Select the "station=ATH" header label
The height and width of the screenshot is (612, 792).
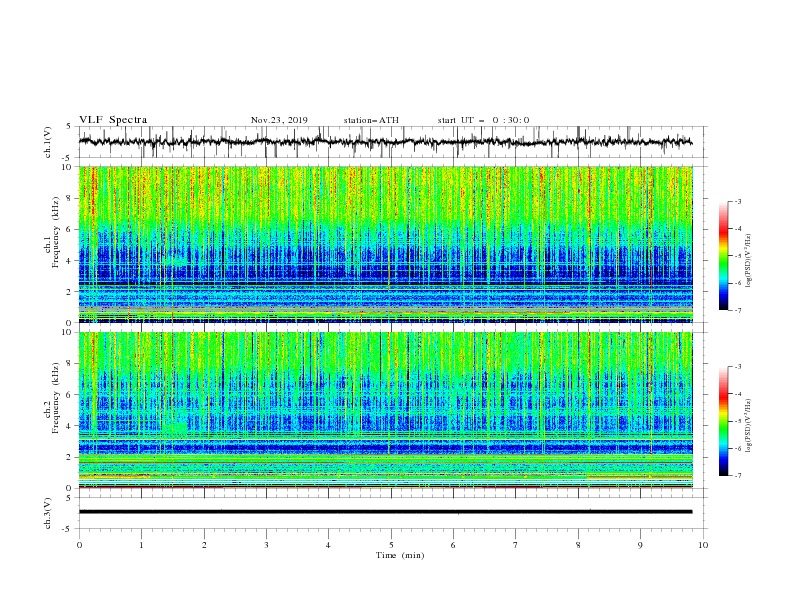click(x=371, y=120)
